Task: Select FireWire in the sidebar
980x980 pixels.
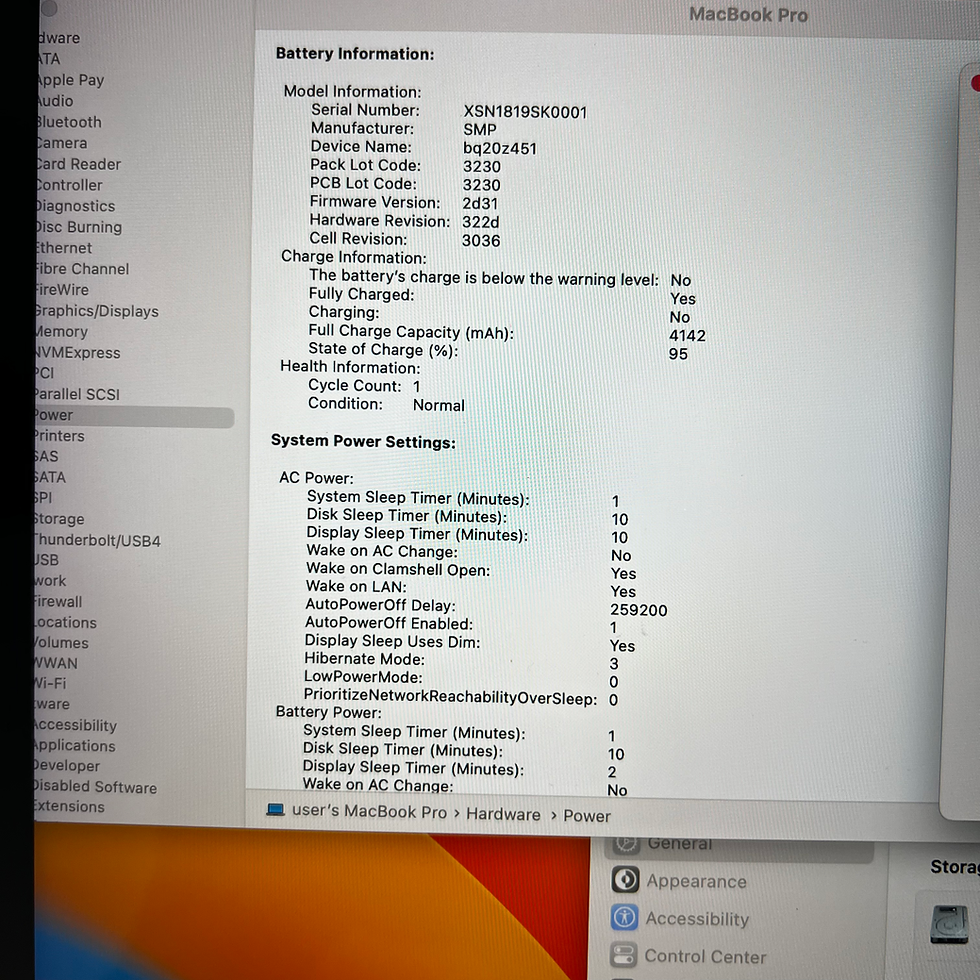Action: [62, 290]
